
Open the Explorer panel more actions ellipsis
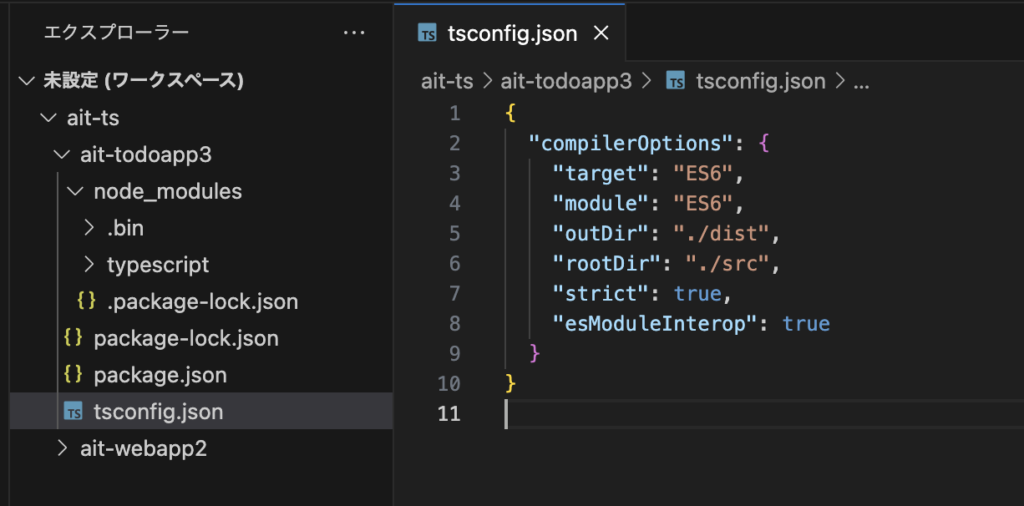tap(353, 33)
